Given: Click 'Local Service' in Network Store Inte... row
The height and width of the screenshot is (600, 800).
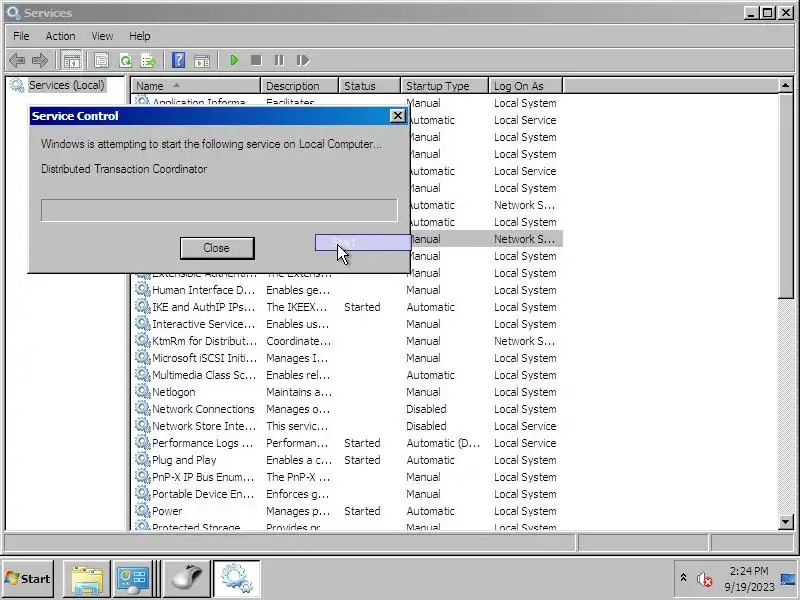Looking at the screenshot, I should 525,426.
